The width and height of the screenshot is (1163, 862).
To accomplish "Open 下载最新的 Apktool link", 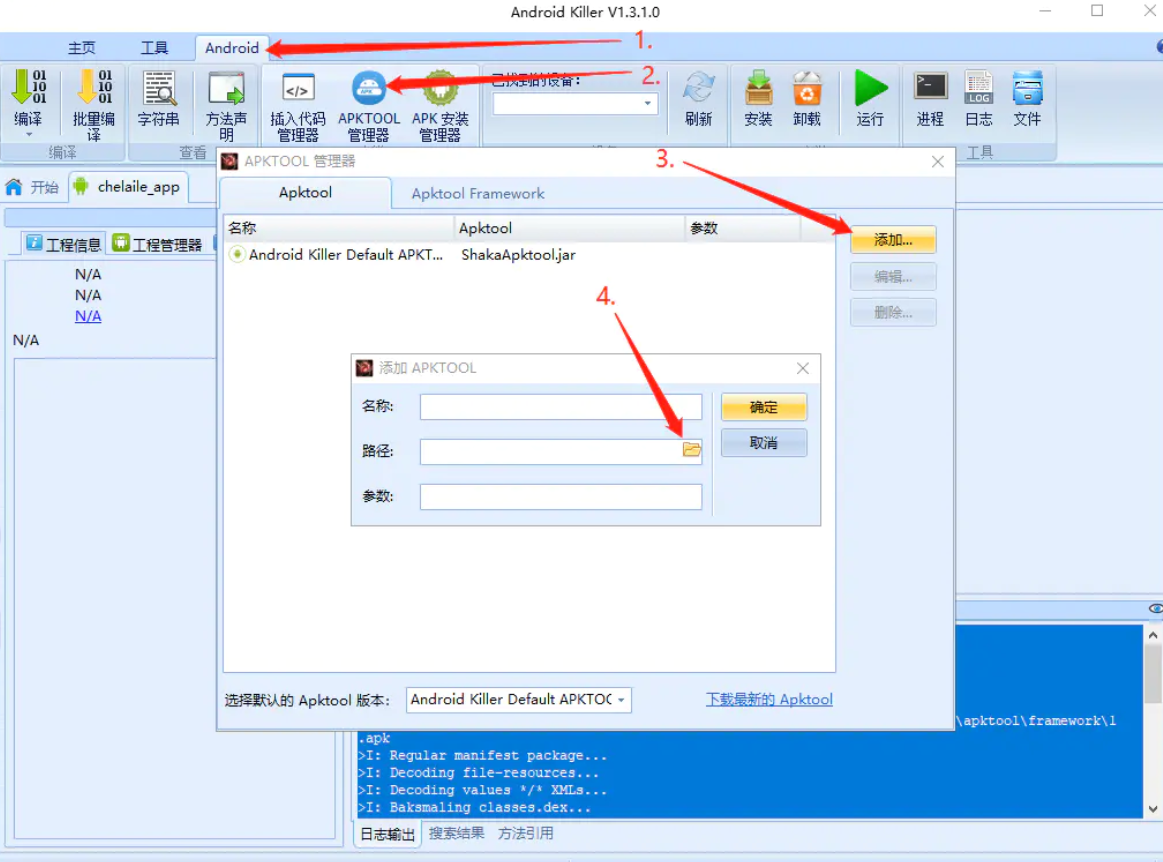I will click(x=769, y=700).
